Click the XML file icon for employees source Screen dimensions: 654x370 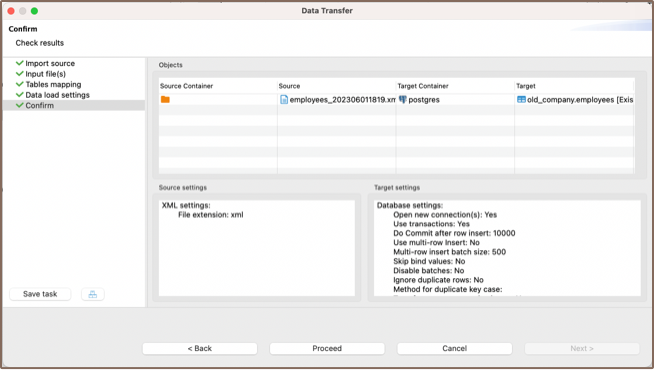point(284,99)
